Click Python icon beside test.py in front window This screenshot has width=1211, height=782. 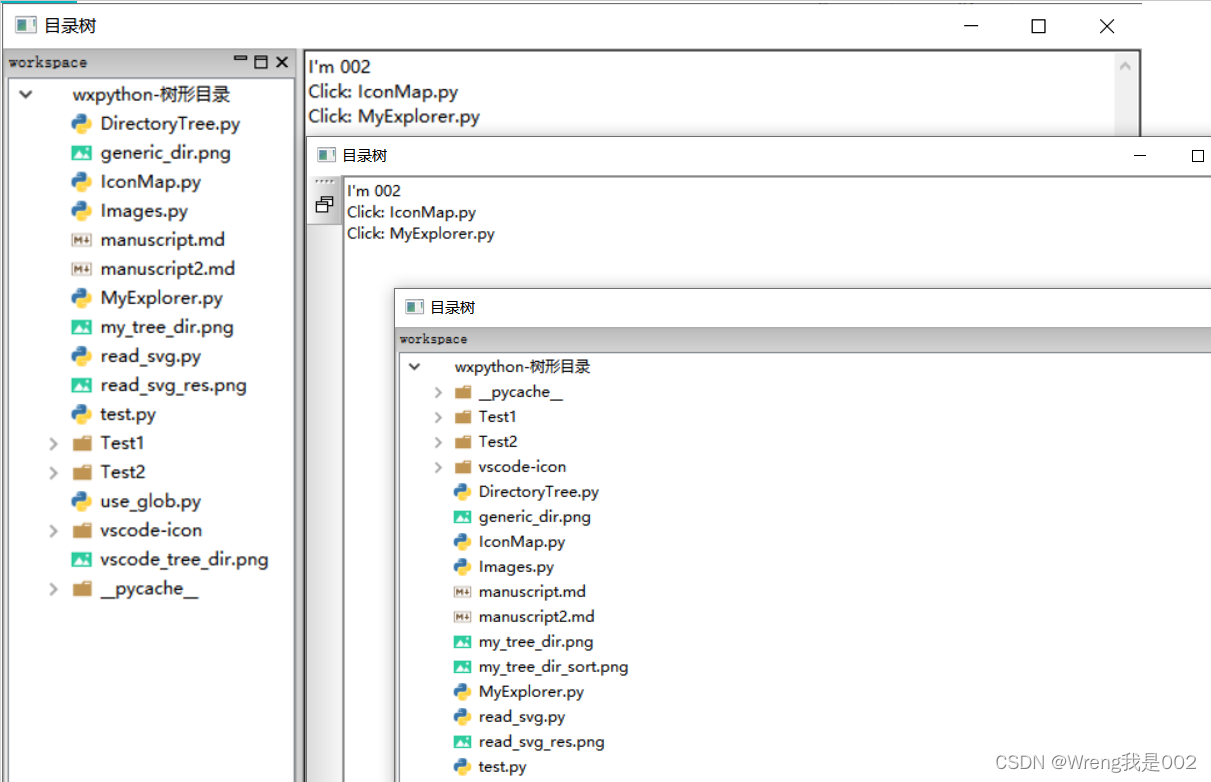[x=462, y=767]
